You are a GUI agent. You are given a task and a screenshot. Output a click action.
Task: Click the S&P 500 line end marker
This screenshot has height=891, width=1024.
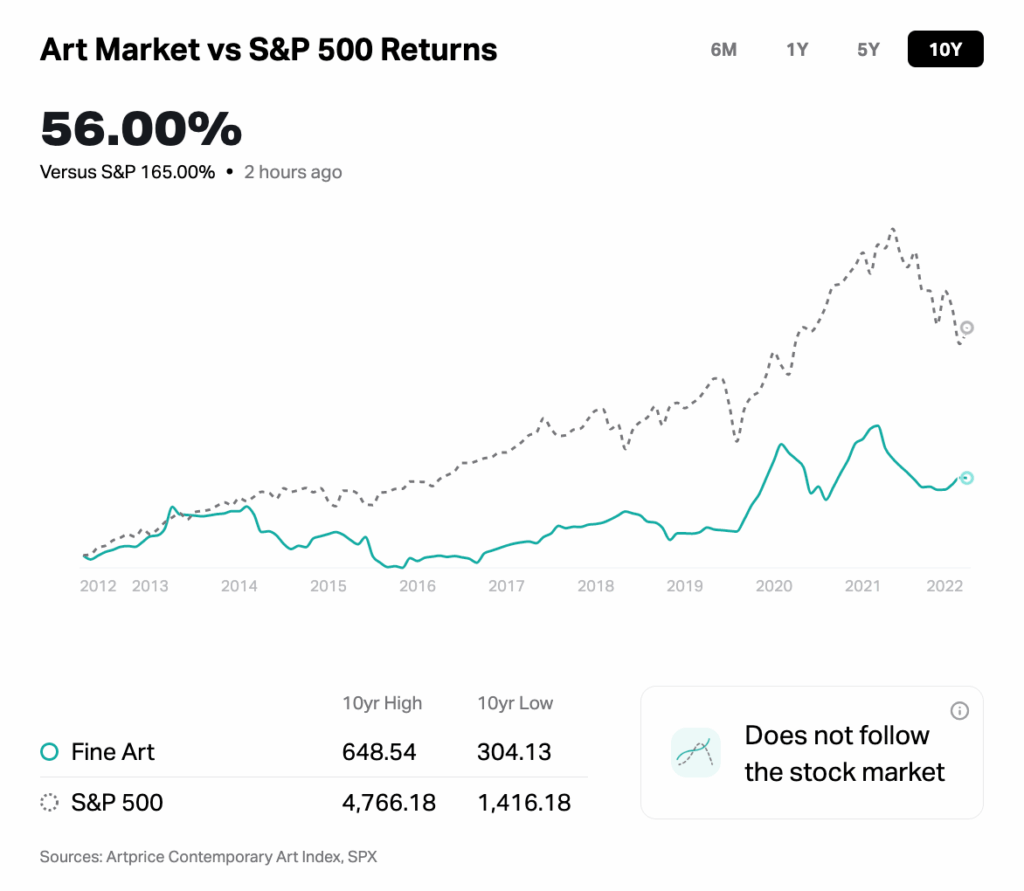point(967,328)
